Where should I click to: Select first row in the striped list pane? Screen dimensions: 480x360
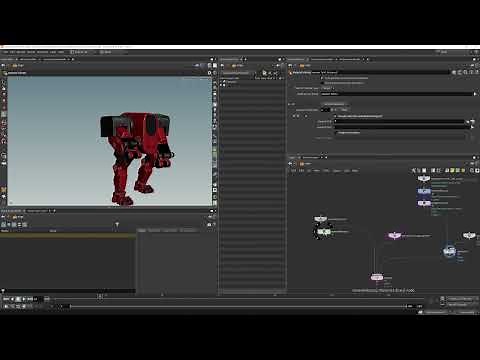click(x=252, y=82)
